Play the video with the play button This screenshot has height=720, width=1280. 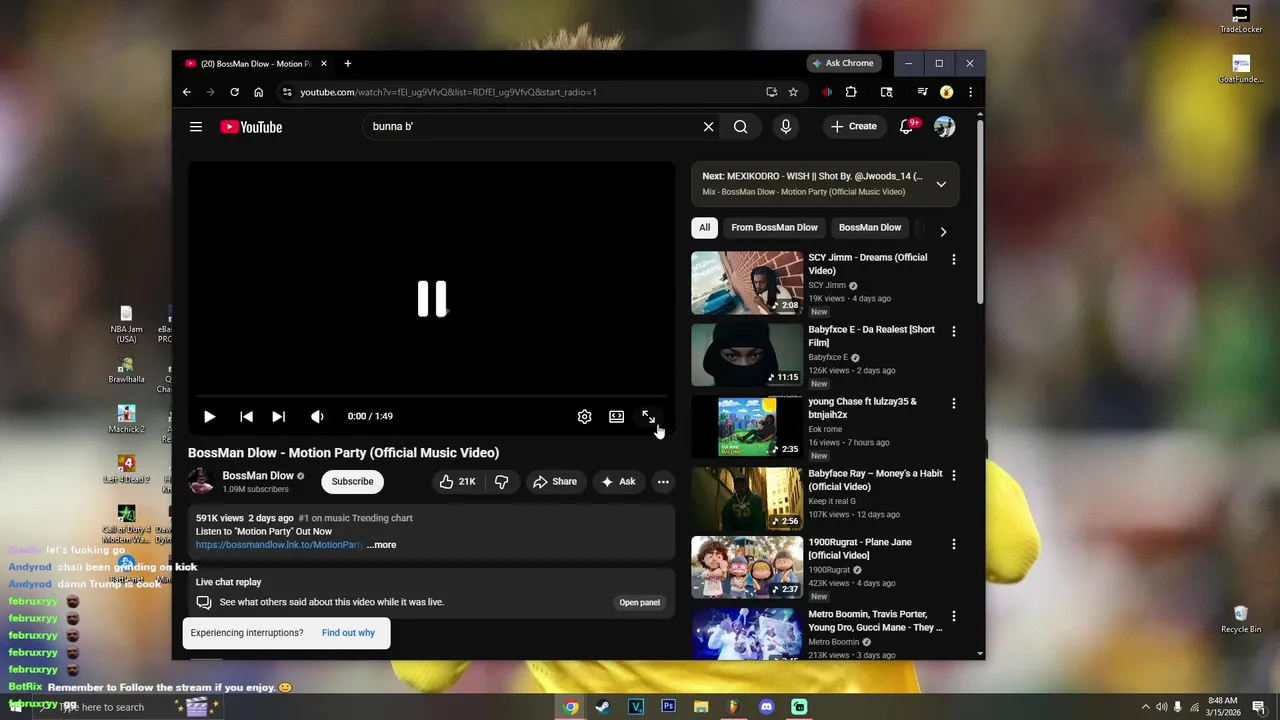209,416
